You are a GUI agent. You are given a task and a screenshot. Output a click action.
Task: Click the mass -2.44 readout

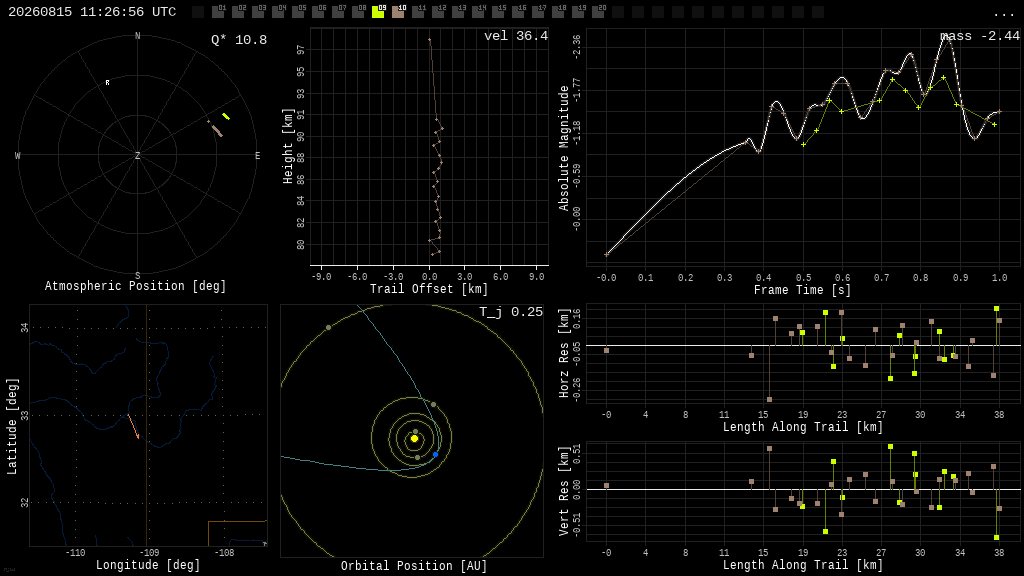point(980,36)
